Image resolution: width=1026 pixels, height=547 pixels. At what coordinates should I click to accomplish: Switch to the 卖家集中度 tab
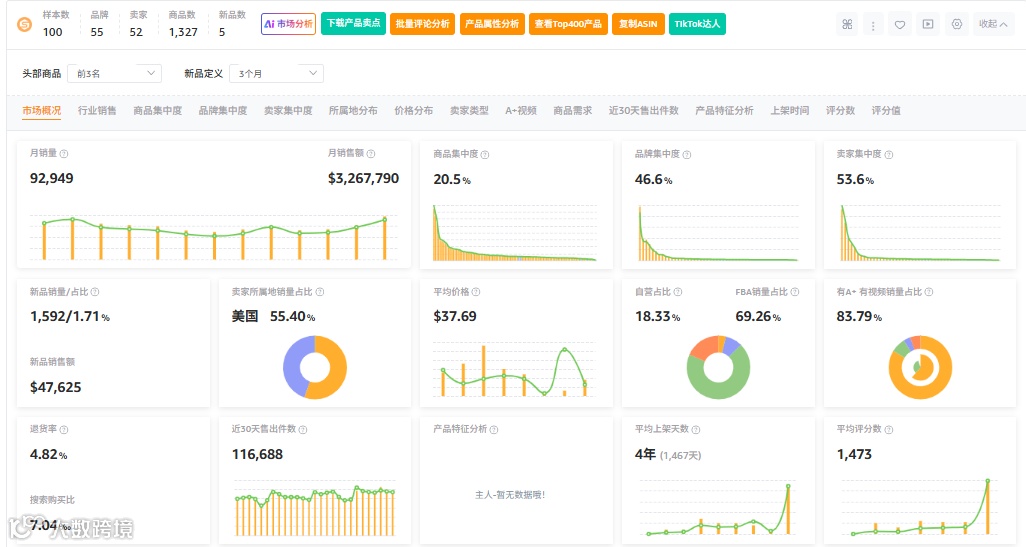(288, 111)
